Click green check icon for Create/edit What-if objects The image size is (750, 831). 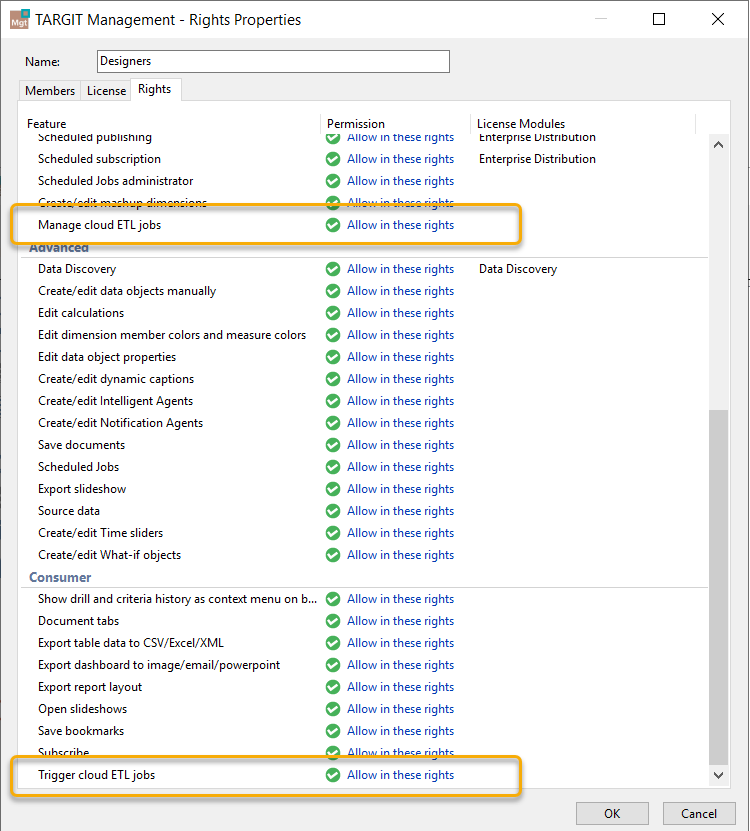[333, 555]
